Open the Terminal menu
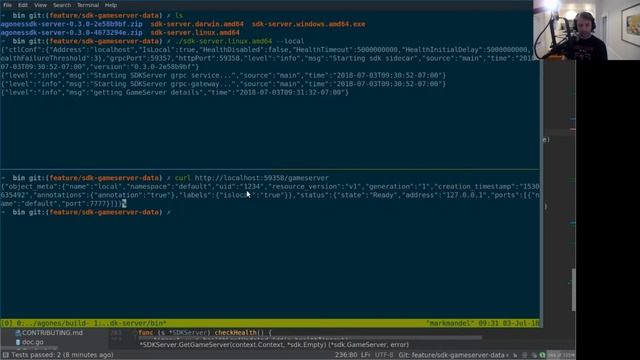The image size is (640, 360). [88, 5]
